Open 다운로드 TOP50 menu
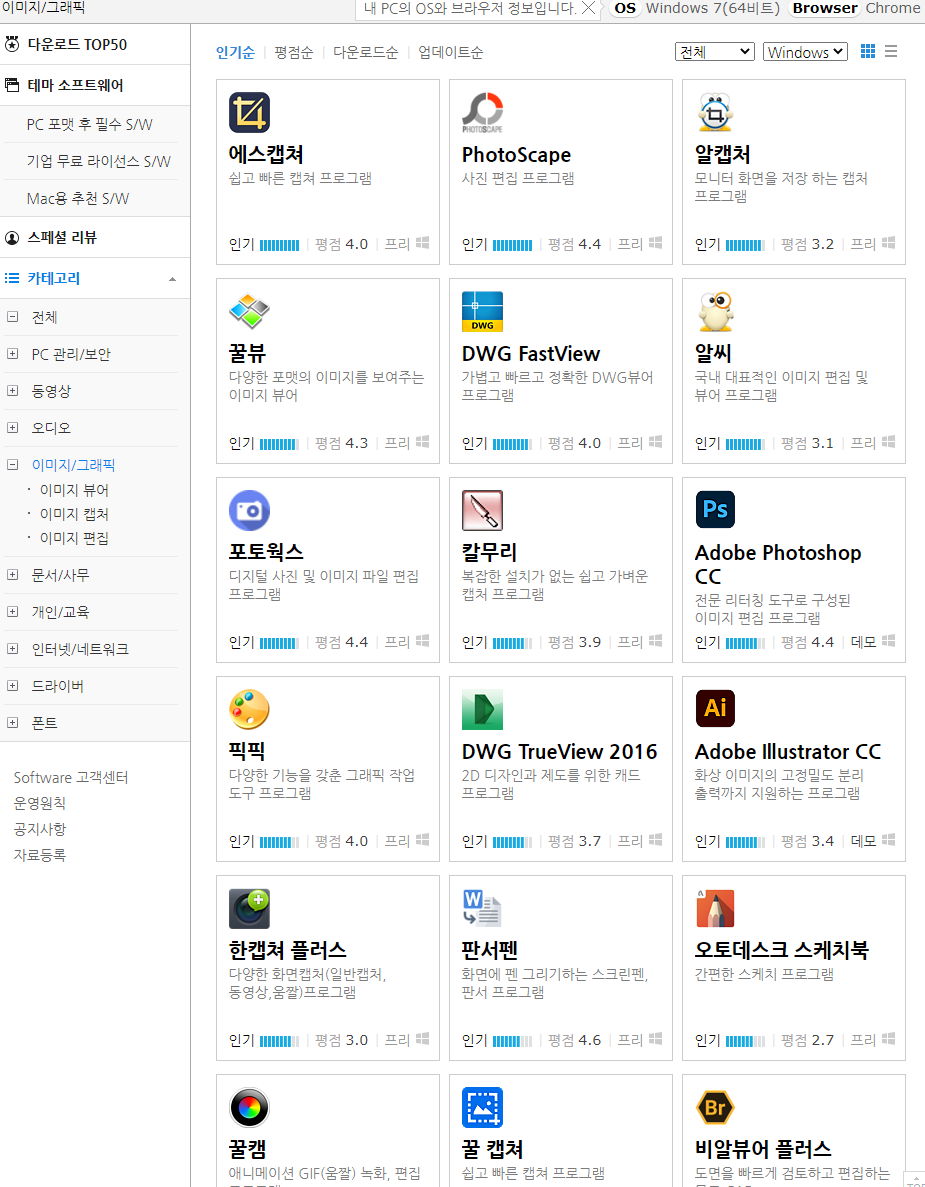This screenshot has height=1187, width=925. [77, 44]
